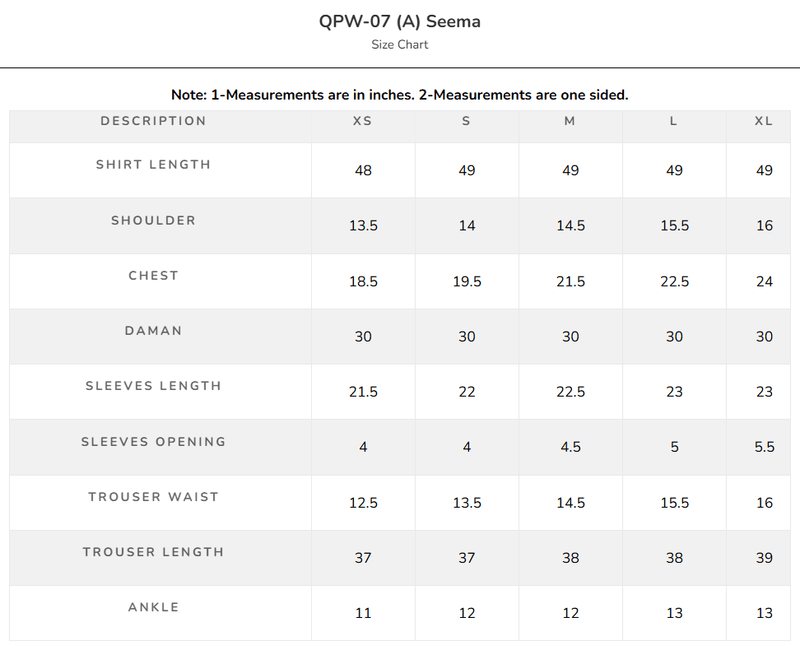Select the L size column header

[x=673, y=121]
